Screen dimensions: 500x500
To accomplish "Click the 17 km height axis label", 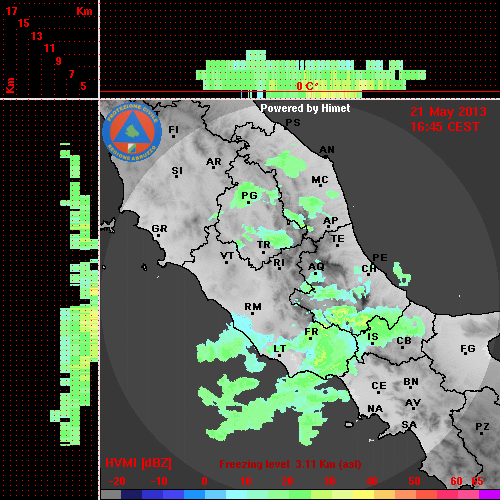I will click(x=11, y=11).
